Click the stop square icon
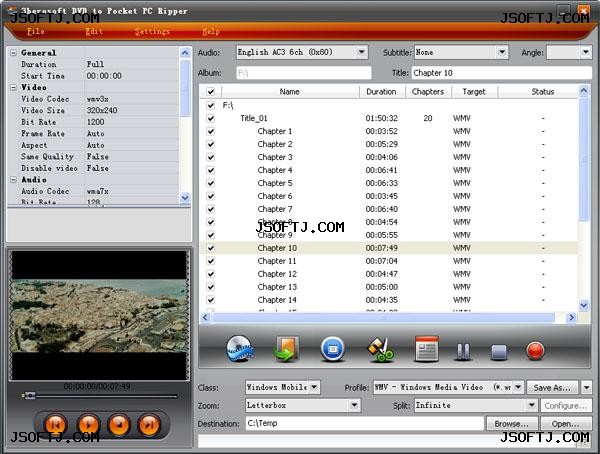 499,352
